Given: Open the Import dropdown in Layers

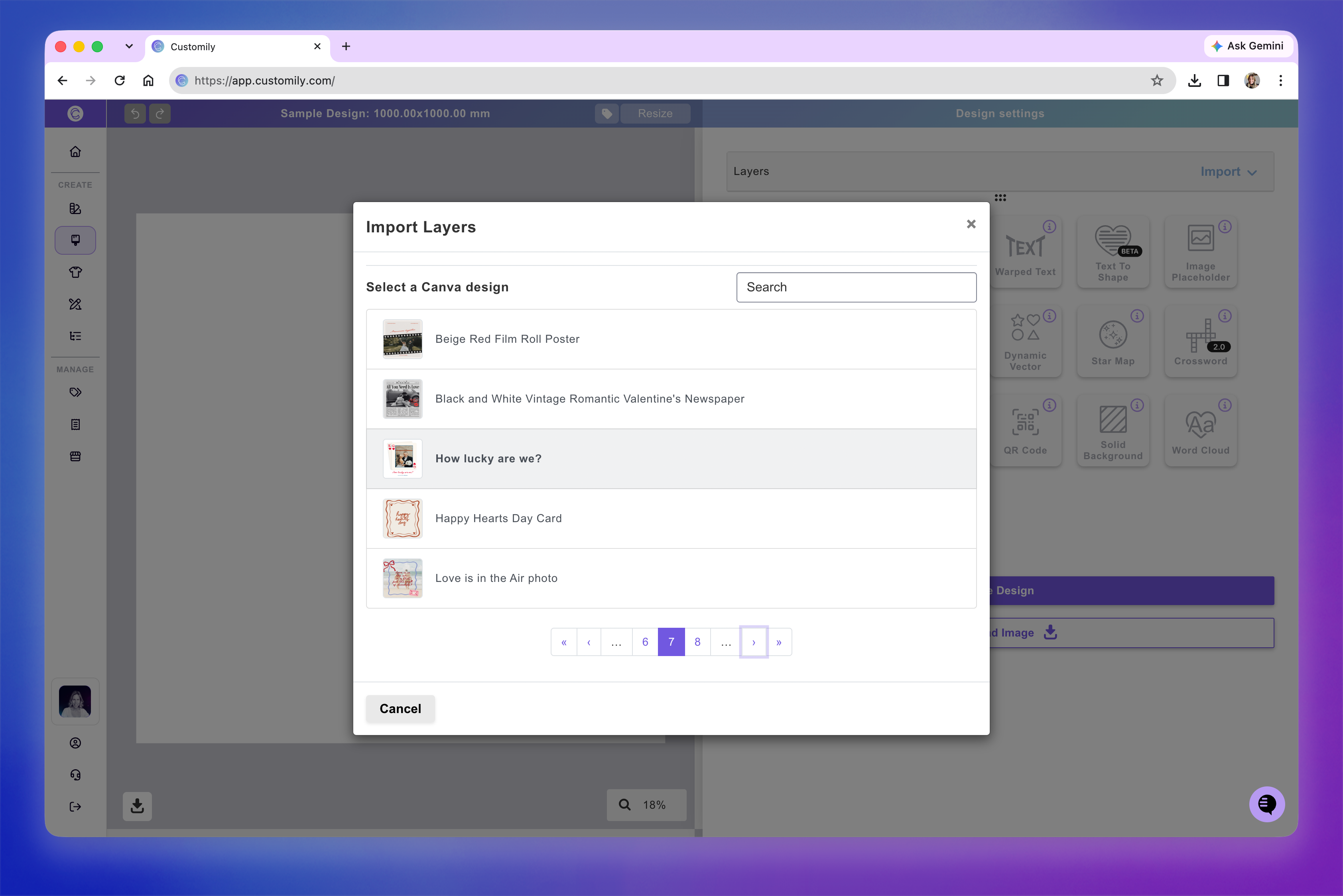Looking at the screenshot, I should pyautogui.click(x=1229, y=171).
